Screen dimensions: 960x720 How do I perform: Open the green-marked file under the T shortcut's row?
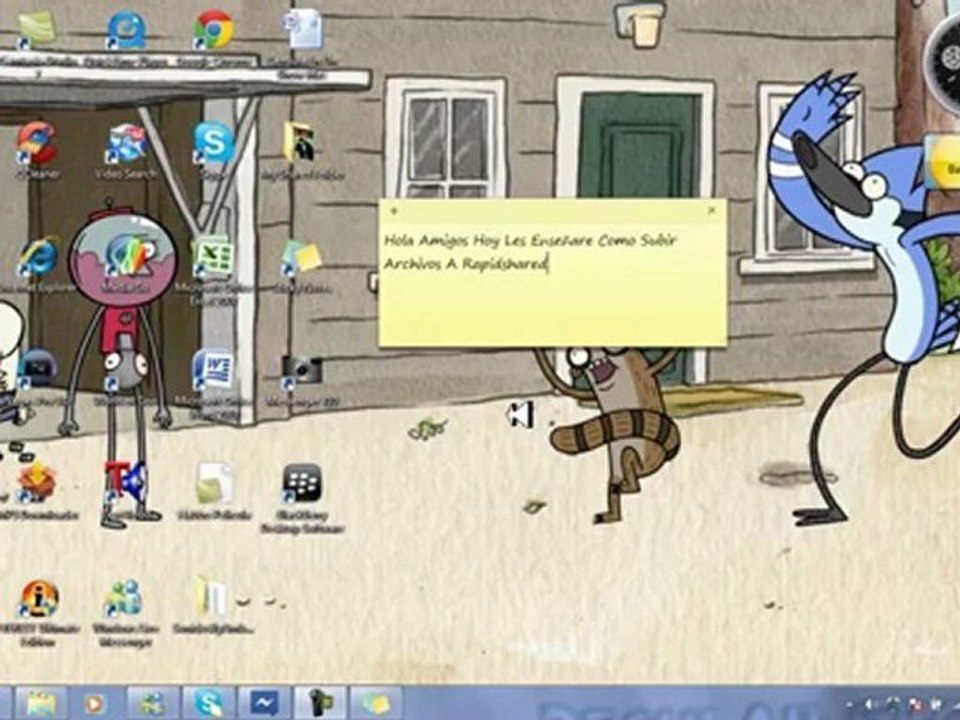coord(214,484)
